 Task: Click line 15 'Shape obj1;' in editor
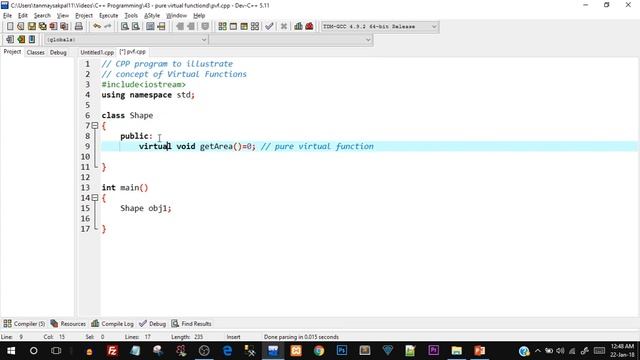pos(146,208)
